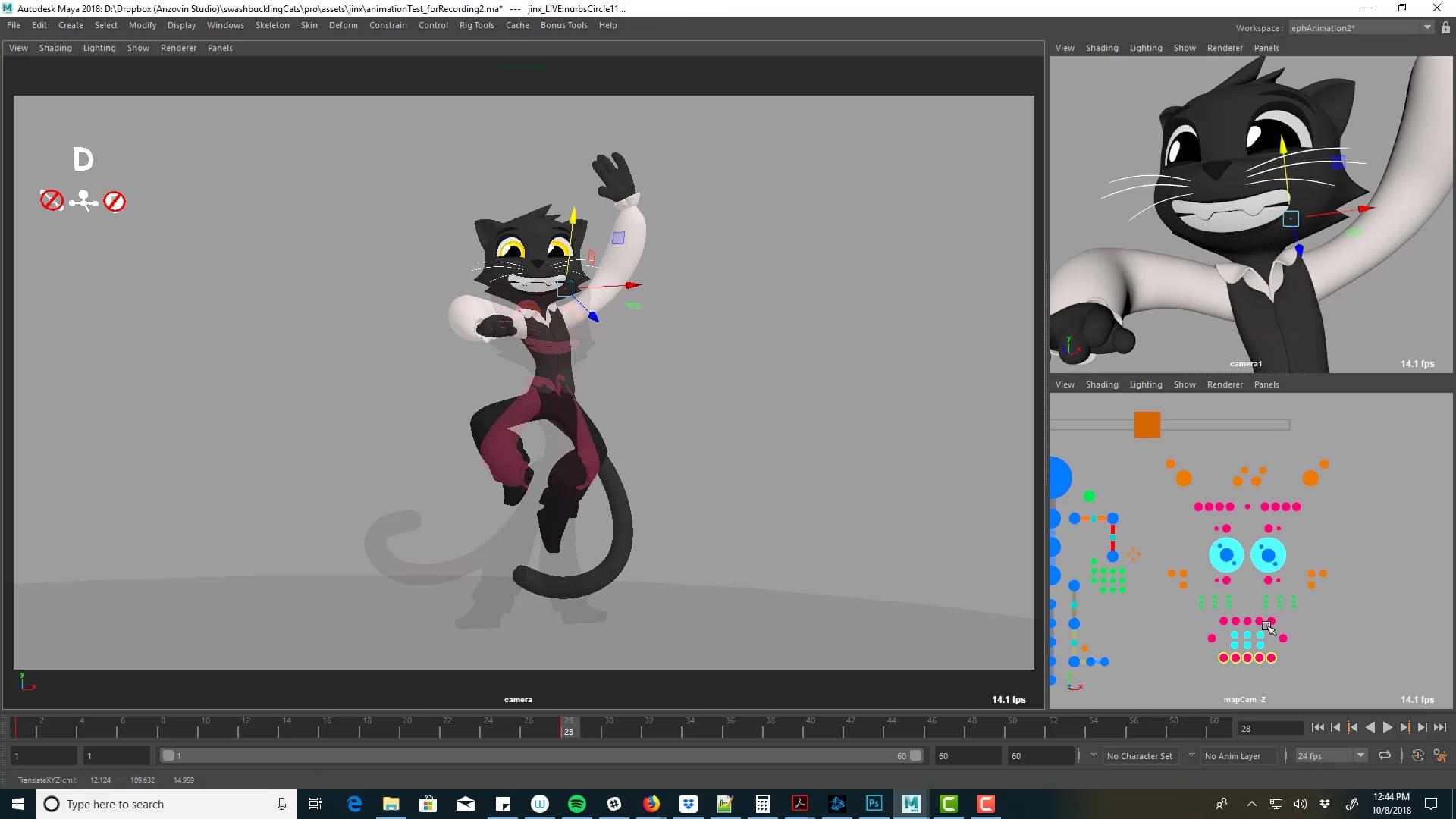Toggle visibility in the Shading menu
Viewport: 1456px width, 819px height.
pos(55,47)
